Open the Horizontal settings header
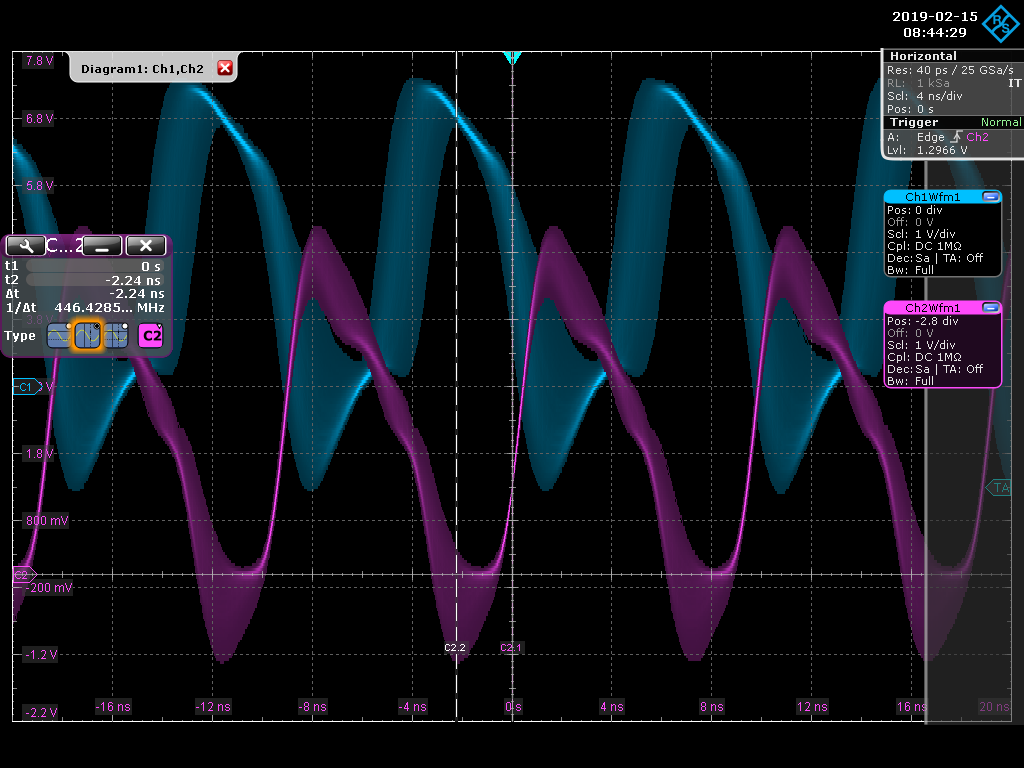The height and width of the screenshot is (768, 1024). coord(923,57)
